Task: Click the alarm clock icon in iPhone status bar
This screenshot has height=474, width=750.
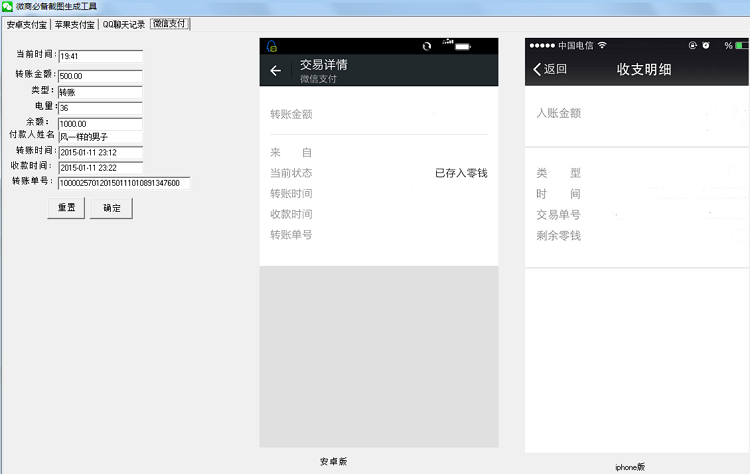Action: (706, 45)
